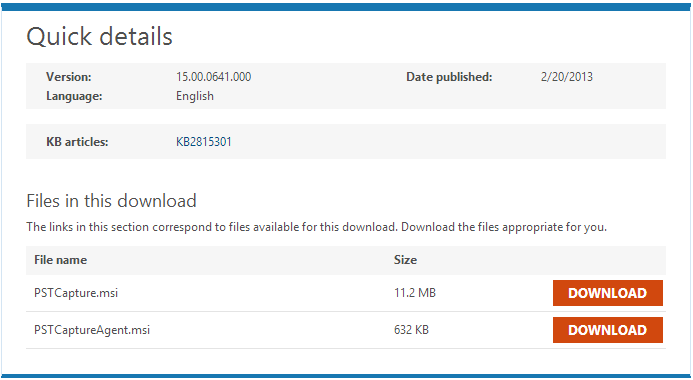Click the Quick details heading
This screenshot has height=380, width=693.
[x=99, y=36]
